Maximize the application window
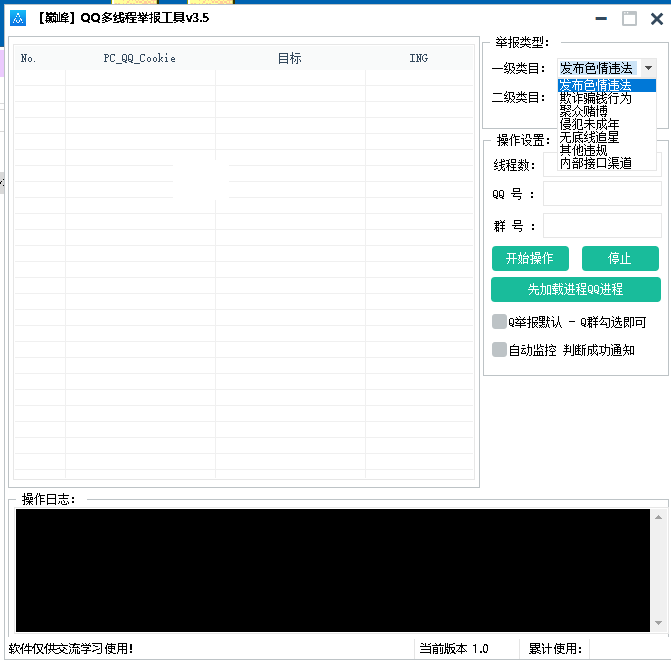 [629, 18]
